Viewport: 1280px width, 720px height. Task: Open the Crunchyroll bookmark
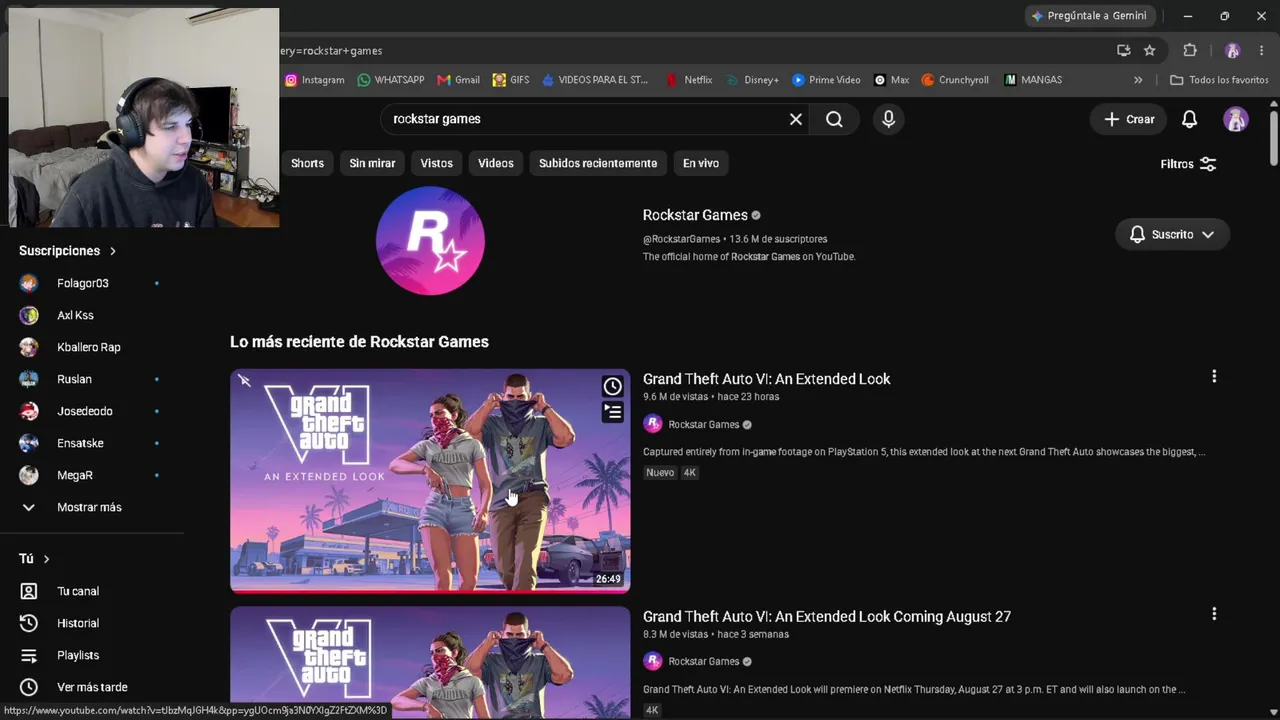(955, 80)
